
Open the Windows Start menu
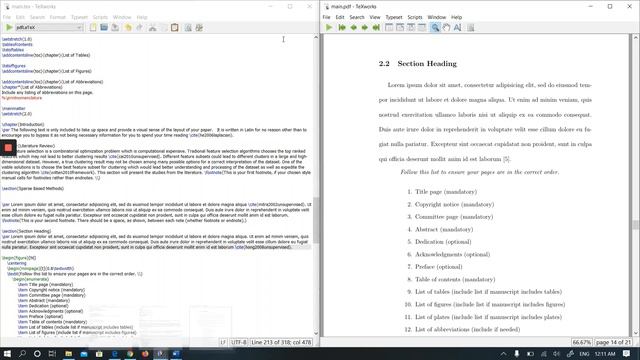pyautogui.click(x=7, y=353)
